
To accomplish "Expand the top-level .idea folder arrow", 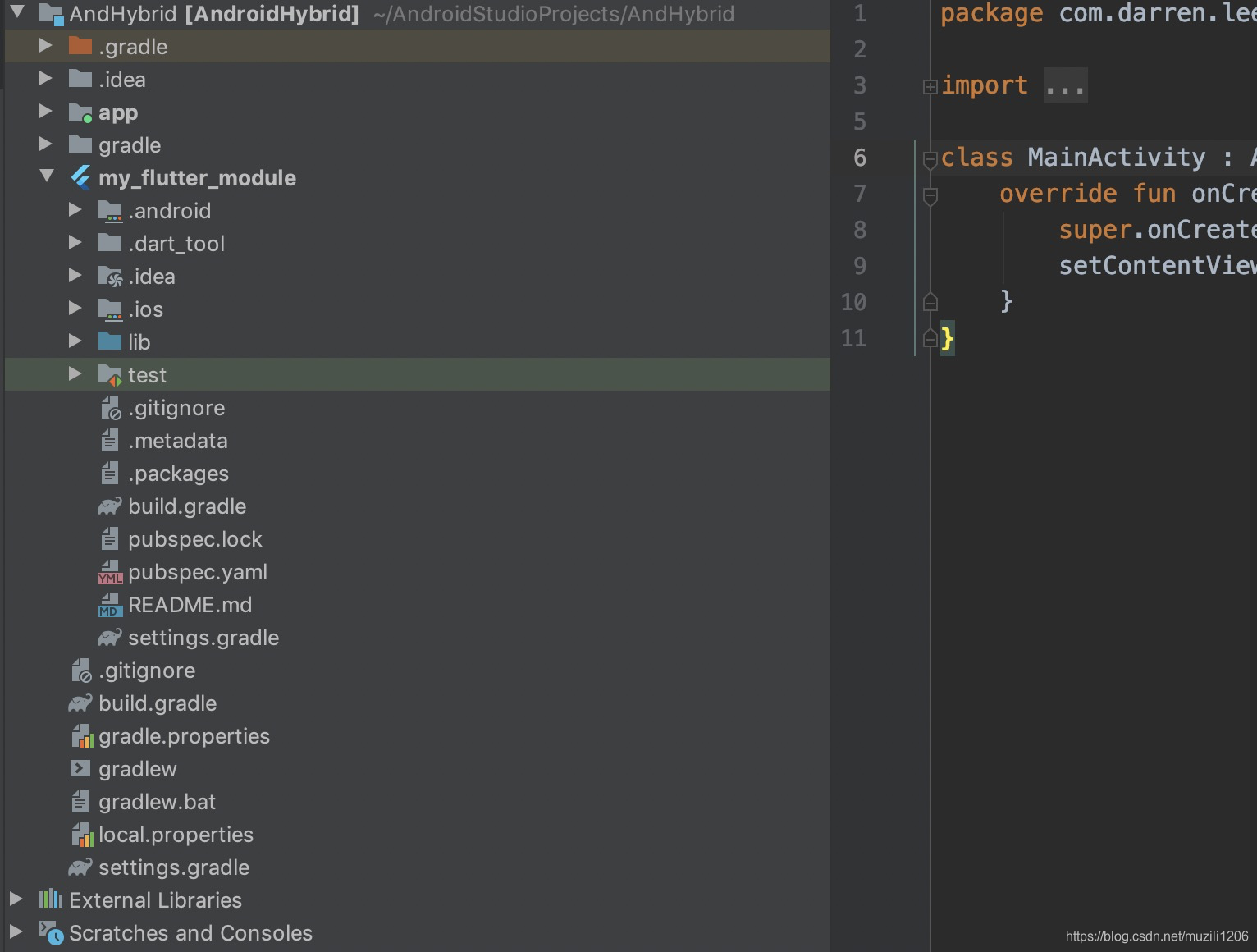I will click(46, 79).
